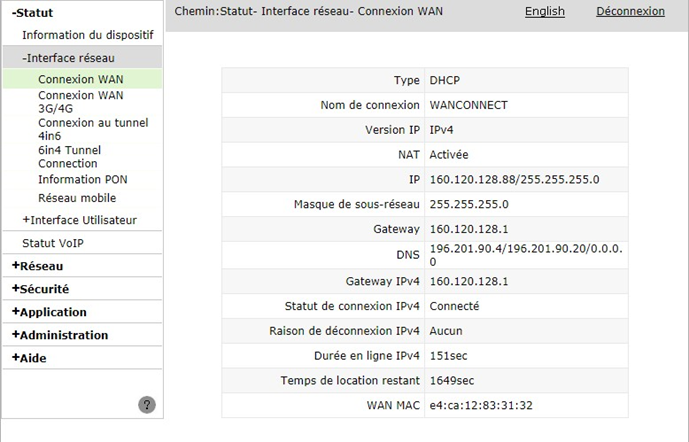Viewport: 689px width, 442px height.
Task: Open Connexion au tunnel 4in6
Action: click(92, 129)
